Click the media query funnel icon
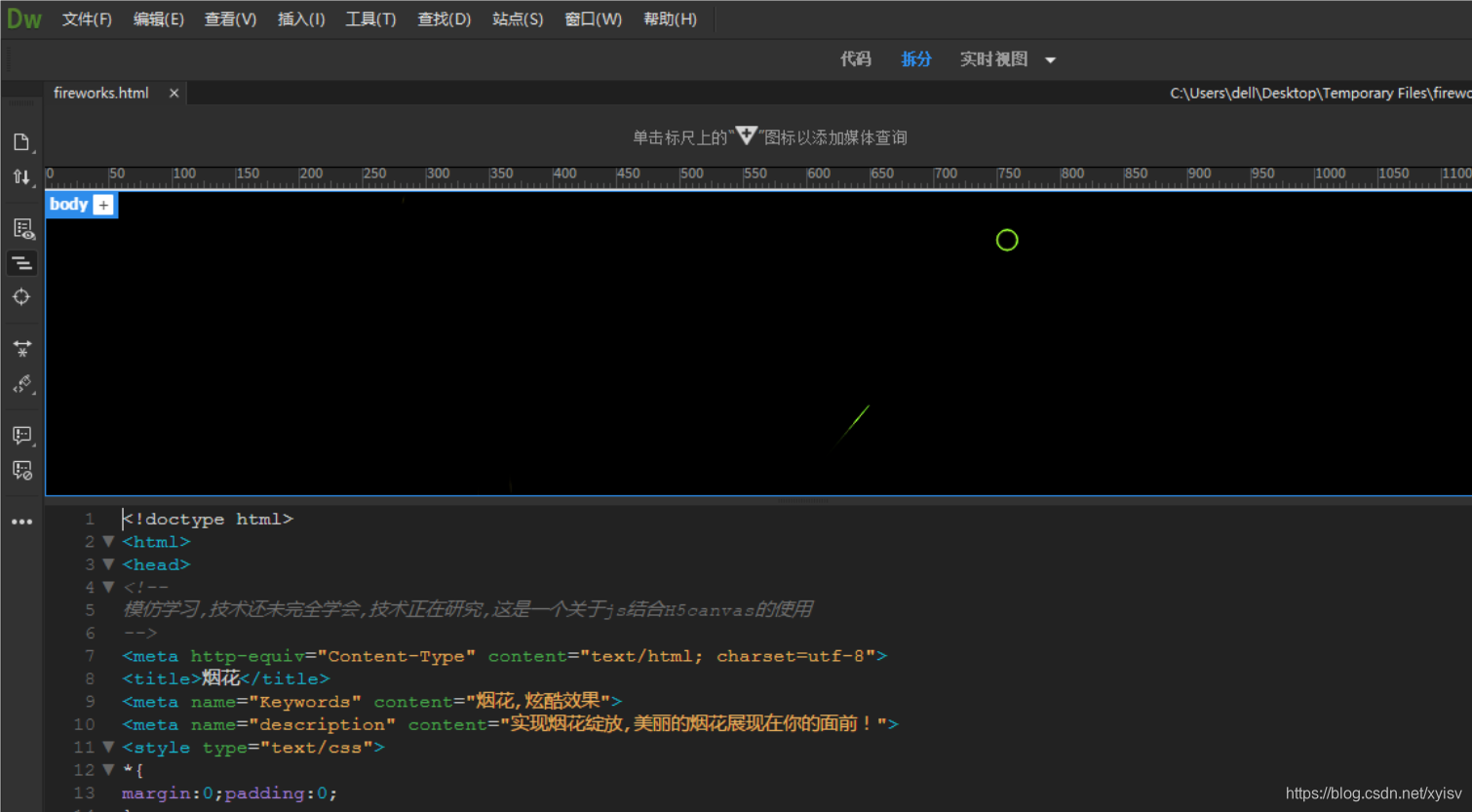The width and height of the screenshot is (1472, 812). 746,135
